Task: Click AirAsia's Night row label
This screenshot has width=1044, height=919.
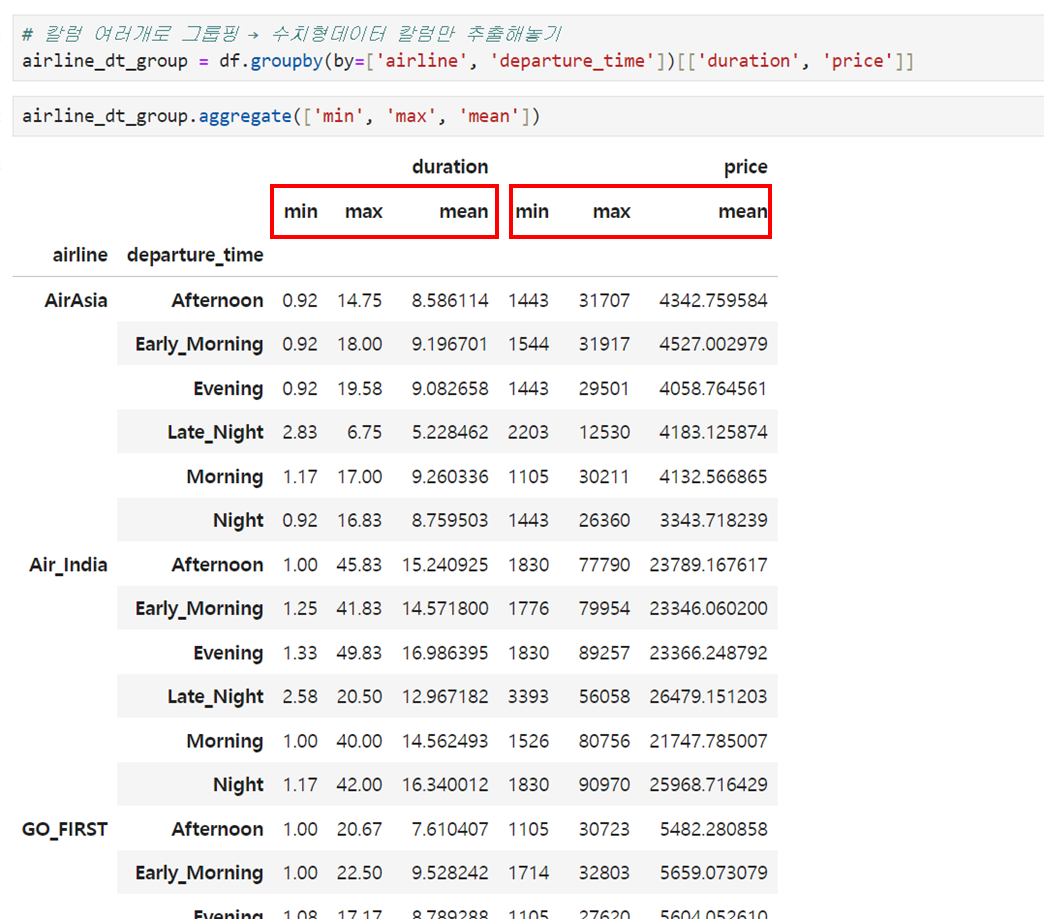Action: point(238,520)
